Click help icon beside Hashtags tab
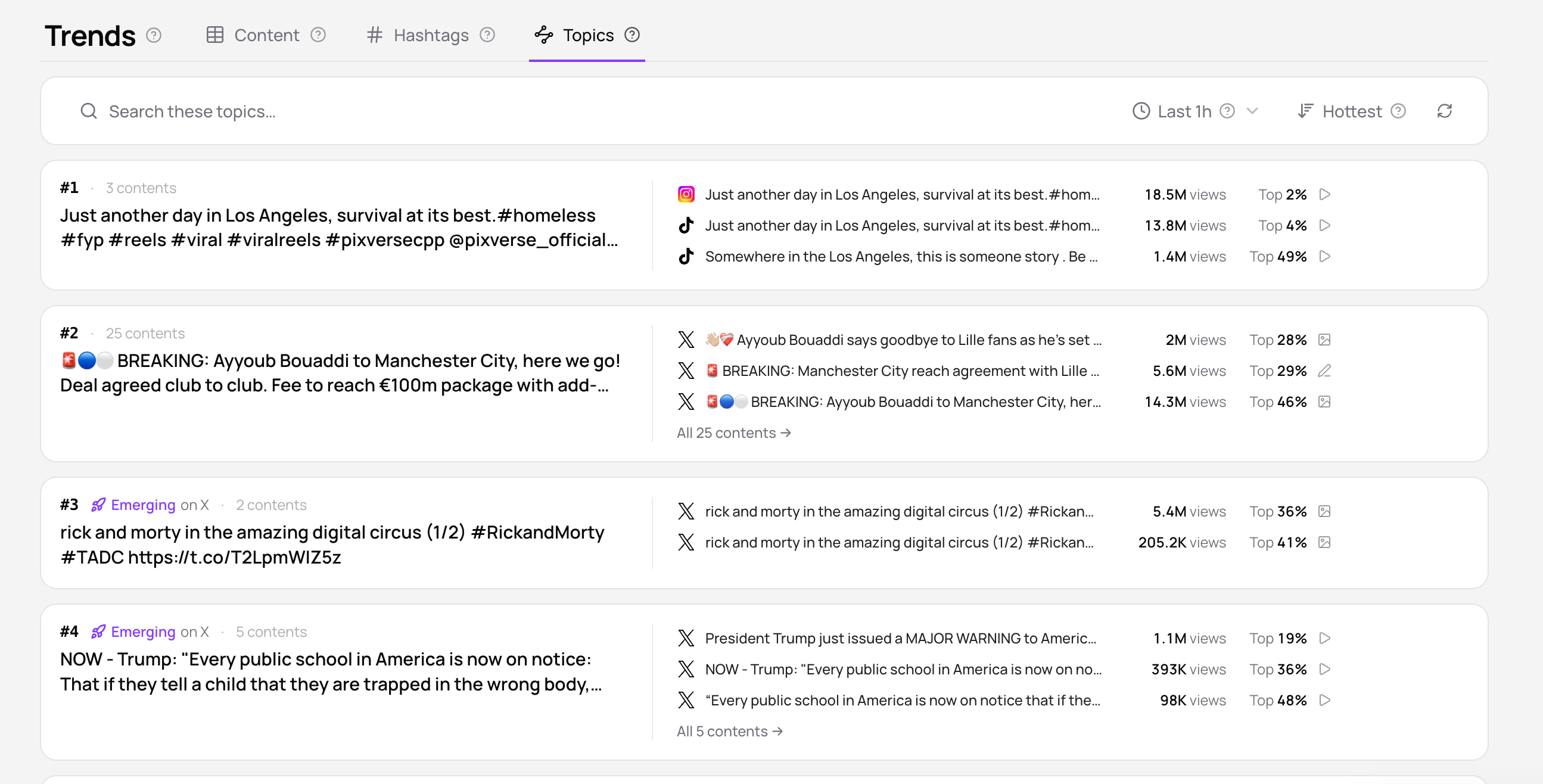Screen dimensions: 1543x784 click(487, 35)
